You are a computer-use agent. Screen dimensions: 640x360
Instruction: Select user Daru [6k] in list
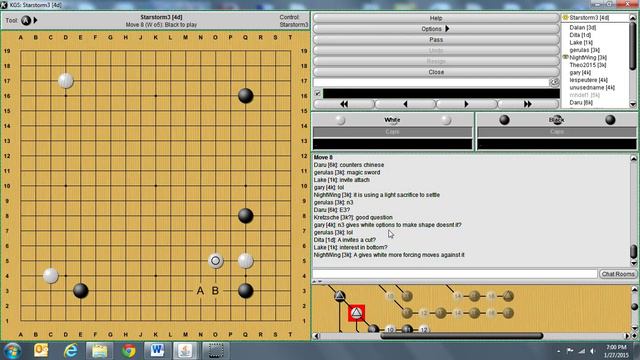pos(581,102)
